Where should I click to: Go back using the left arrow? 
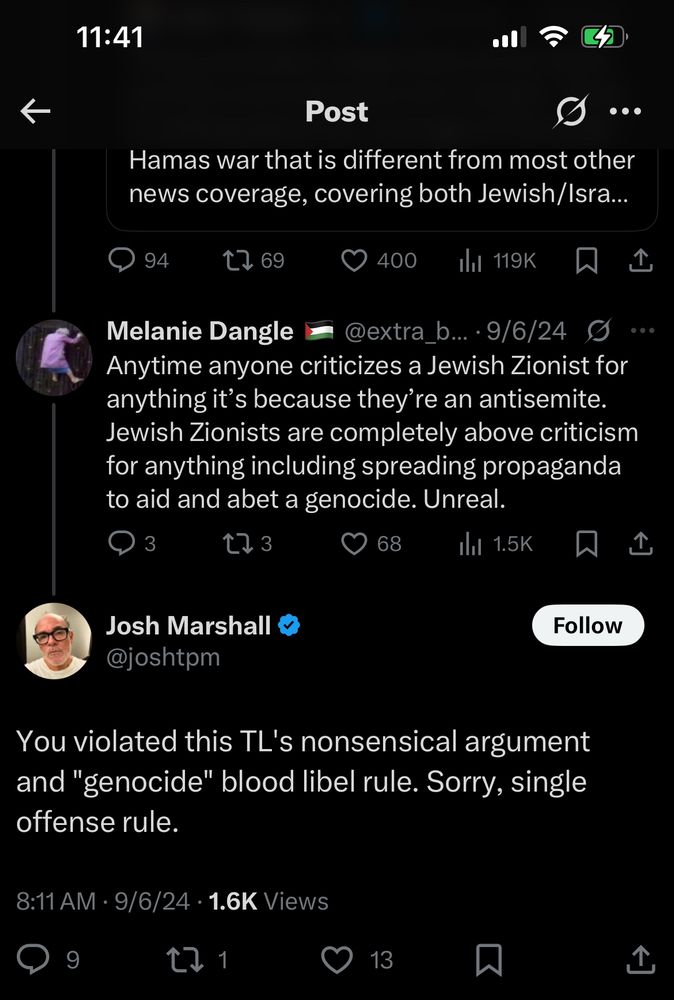[35, 112]
